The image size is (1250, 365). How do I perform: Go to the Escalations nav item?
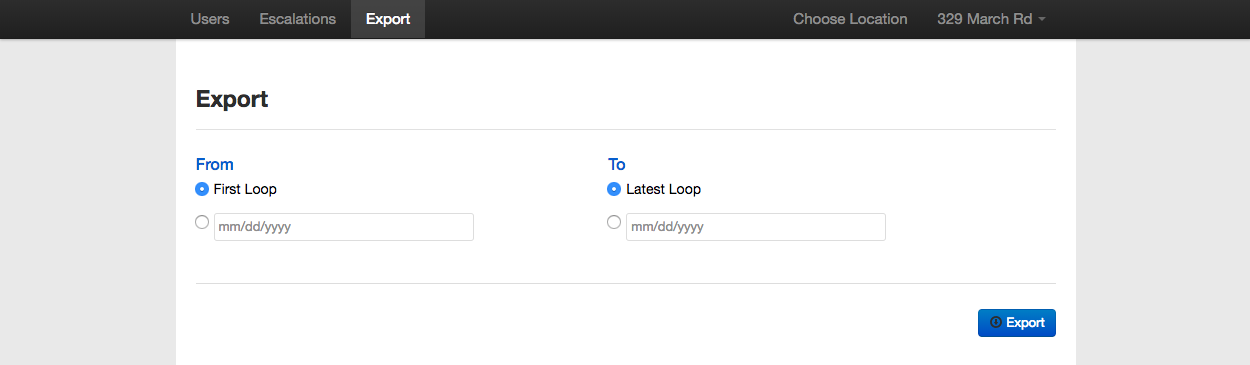[297, 19]
